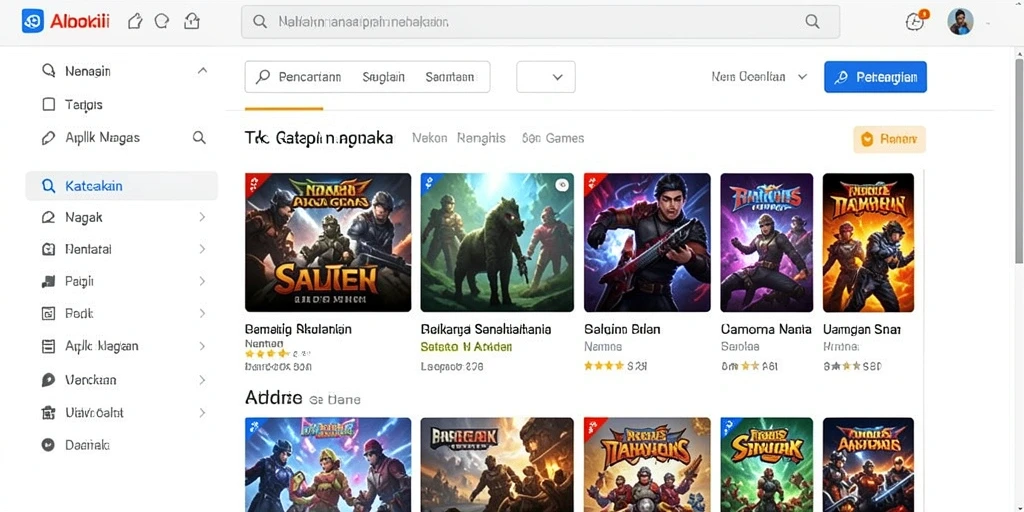
Task: Expand the Venckan sidebar entry
Action: [x=202, y=380]
